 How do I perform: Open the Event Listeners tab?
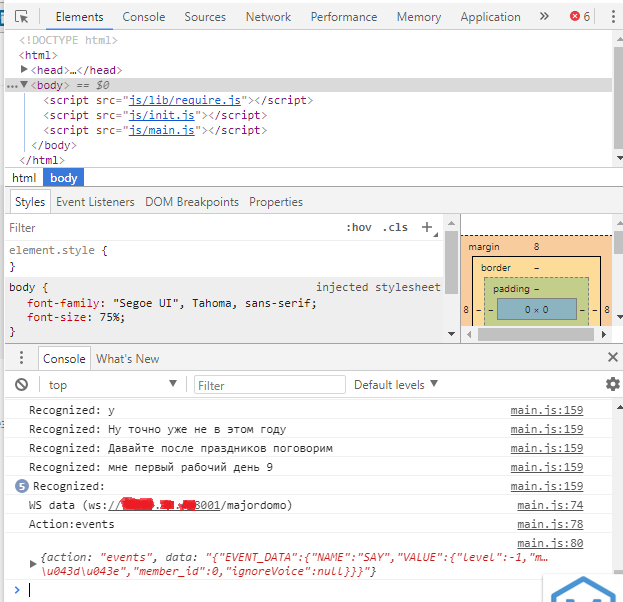pyautogui.click(x=95, y=201)
